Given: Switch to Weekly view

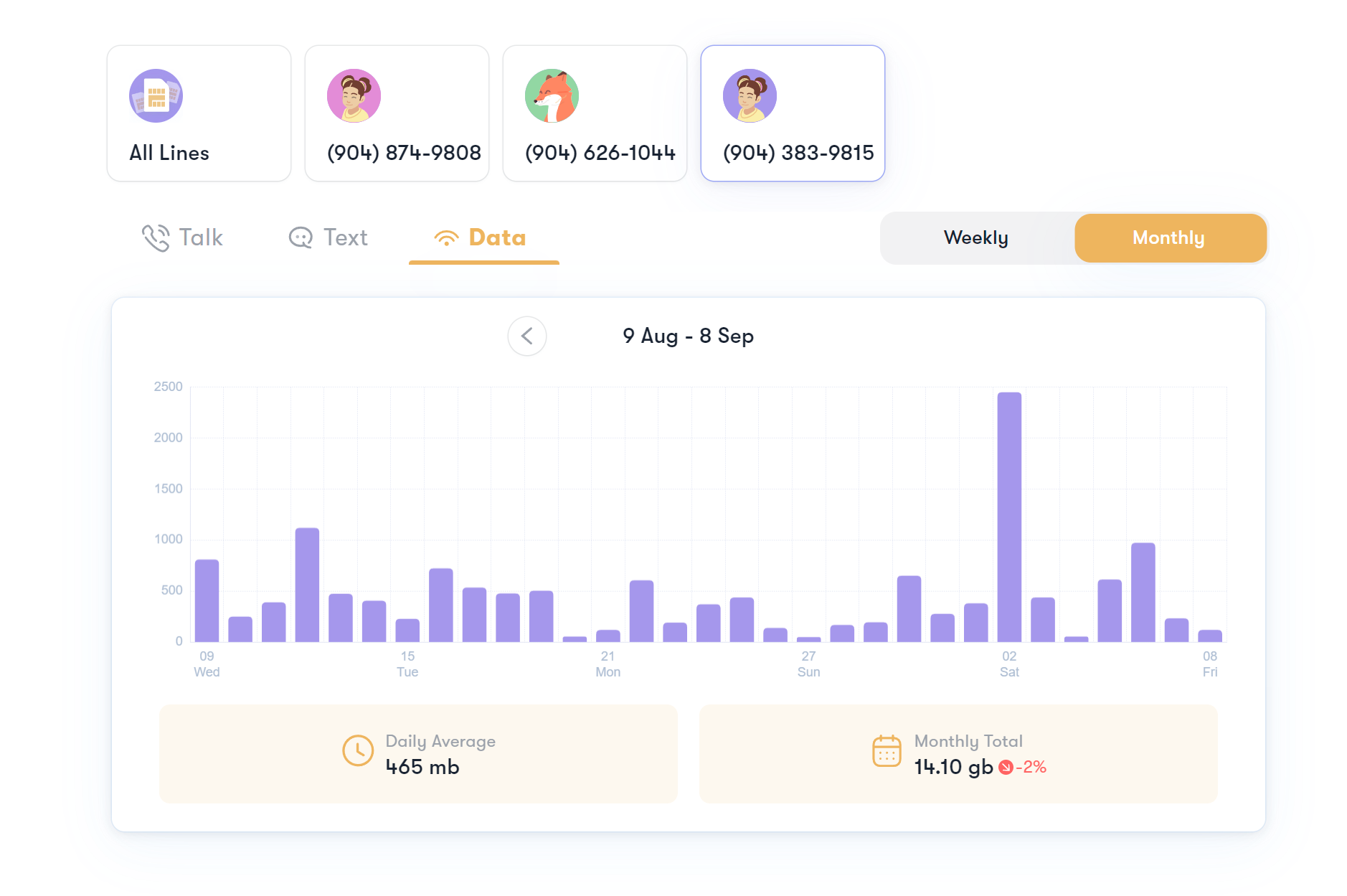Looking at the screenshot, I should (975, 238).
